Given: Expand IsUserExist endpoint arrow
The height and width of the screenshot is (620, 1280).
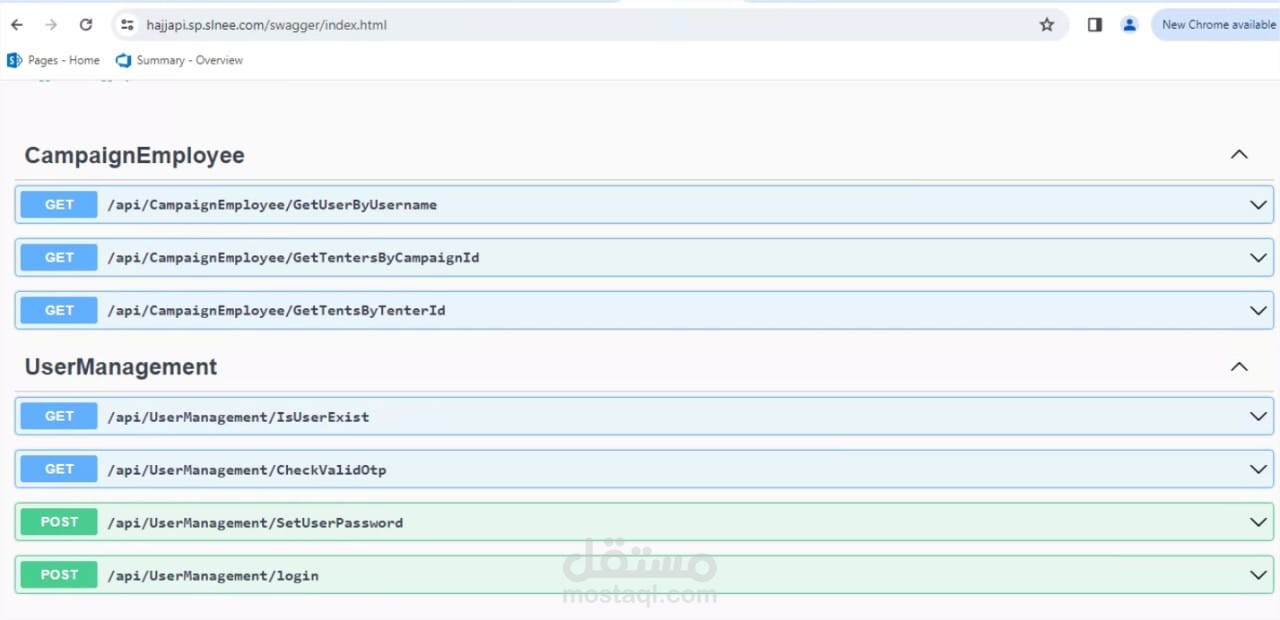Looking at the screenshot, I should pyautogui.click(x=1258, y=417).
